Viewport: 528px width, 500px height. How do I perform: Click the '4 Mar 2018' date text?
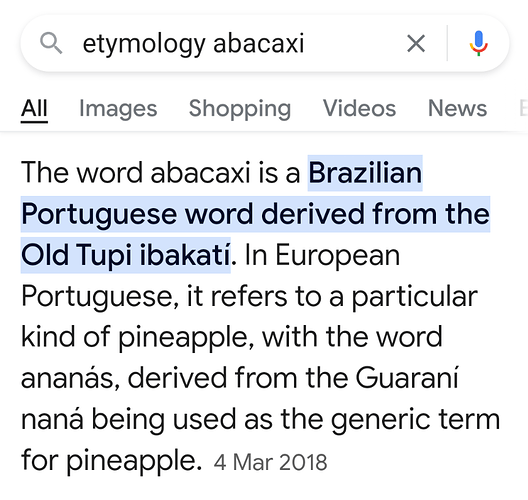(270, 462)
